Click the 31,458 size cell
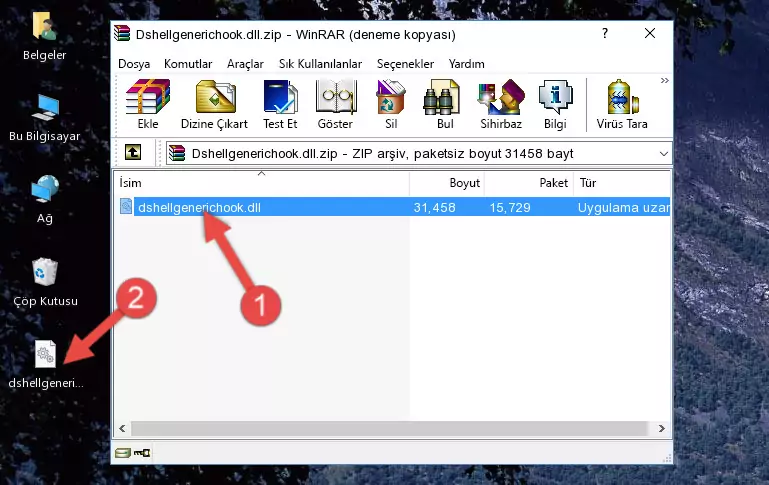 435,207
